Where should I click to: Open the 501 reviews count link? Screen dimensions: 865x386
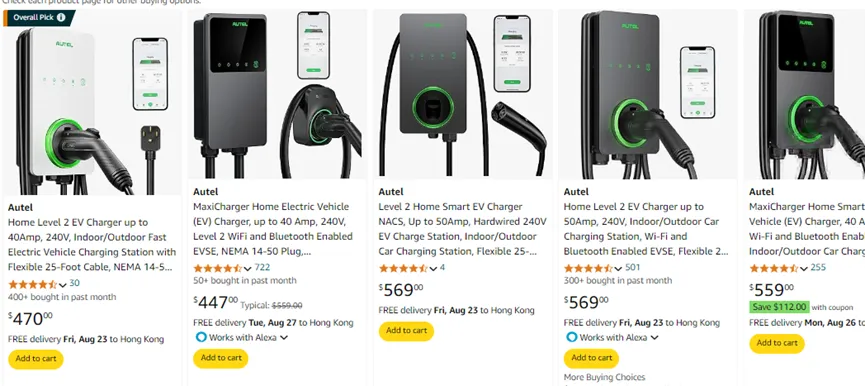(633, 267)
